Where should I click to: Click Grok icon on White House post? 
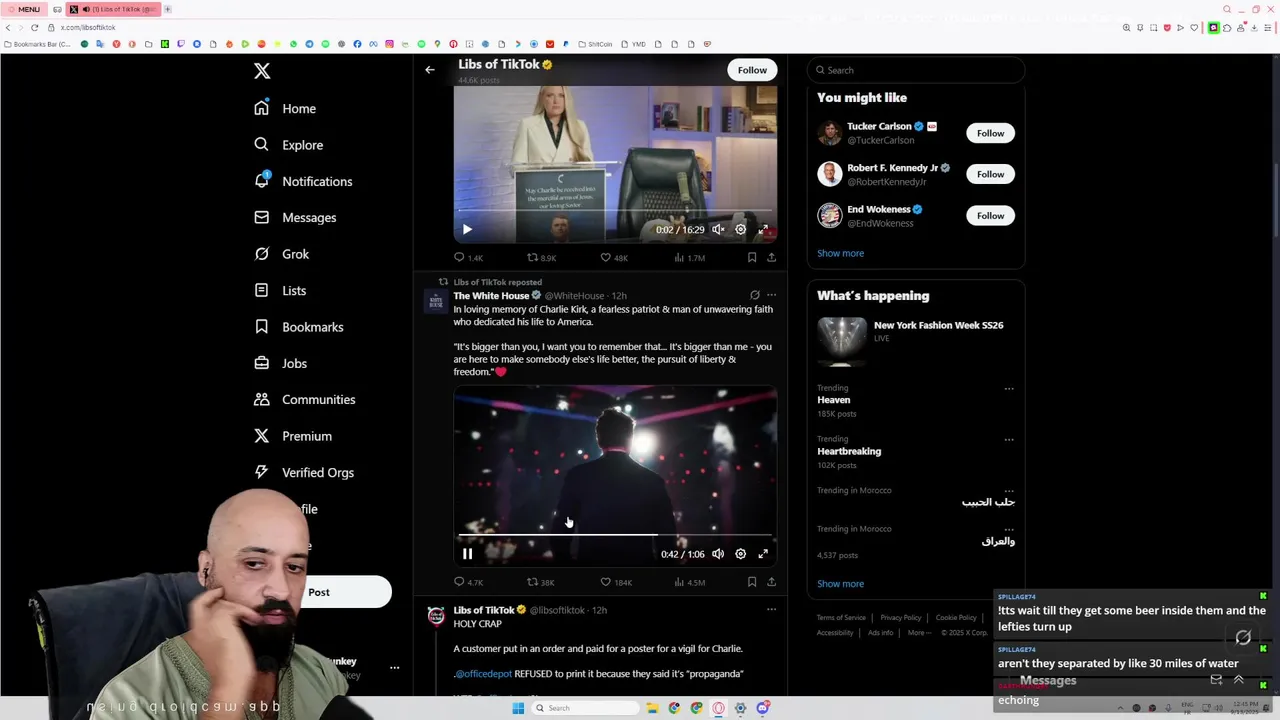coord(755,295)
